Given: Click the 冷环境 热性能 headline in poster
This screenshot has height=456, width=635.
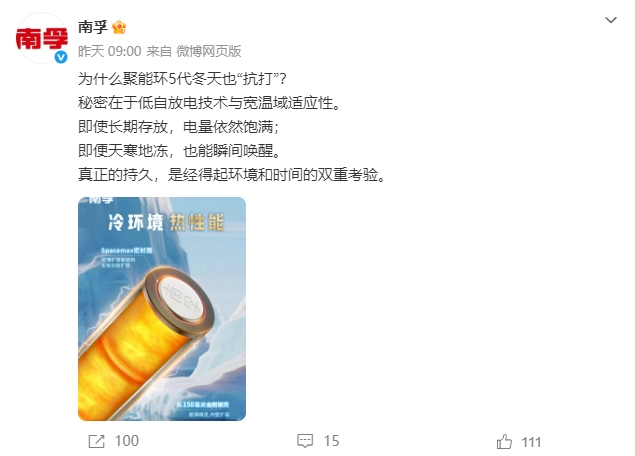Looking at the screenshot, I should (166, 223).
